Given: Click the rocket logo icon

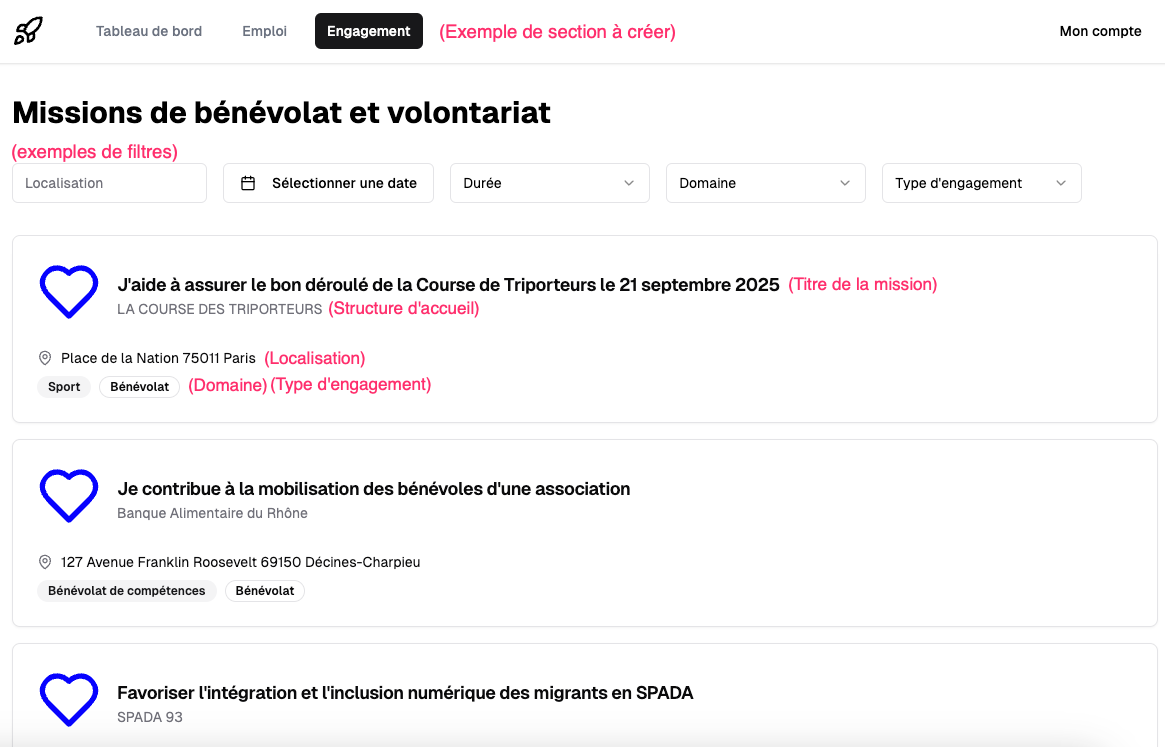Looking at the screenshot, I should (28, 31).
